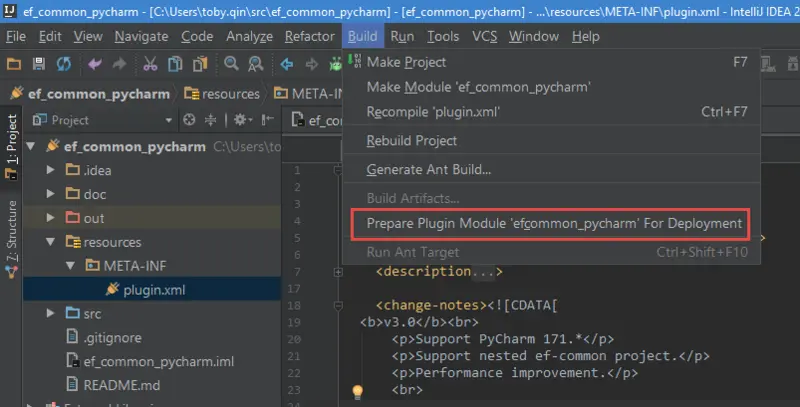Click the Scroll from Source target icon

click(189, 120)
